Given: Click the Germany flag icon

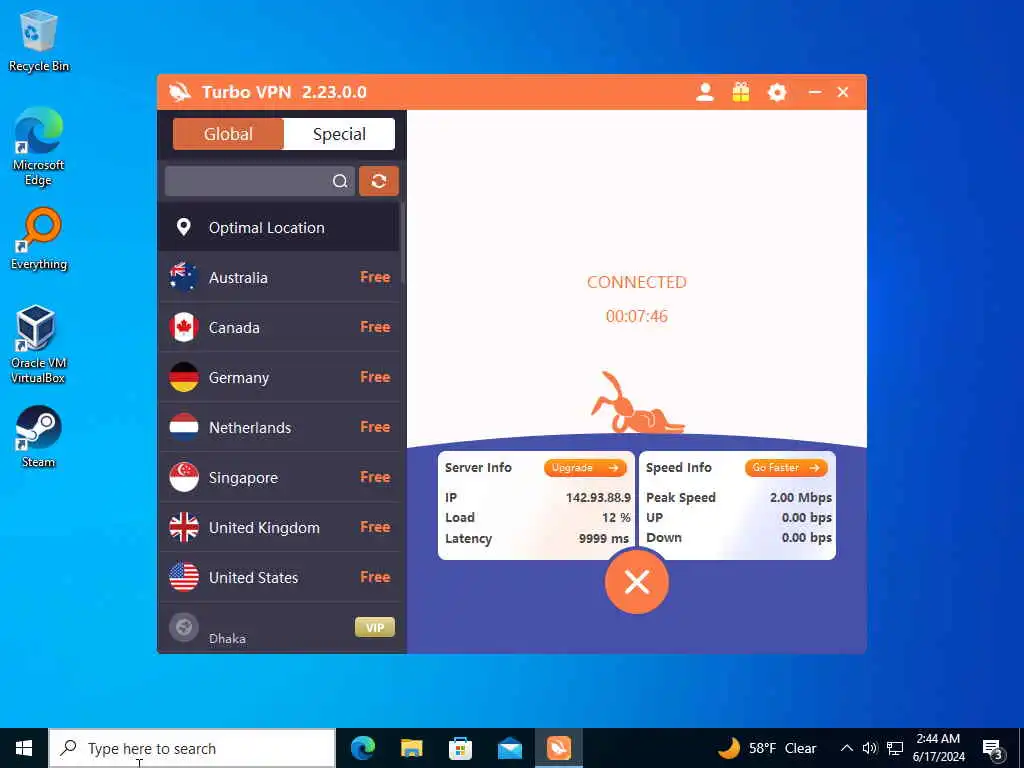Looking at the screenshot, I should point(184,377).
